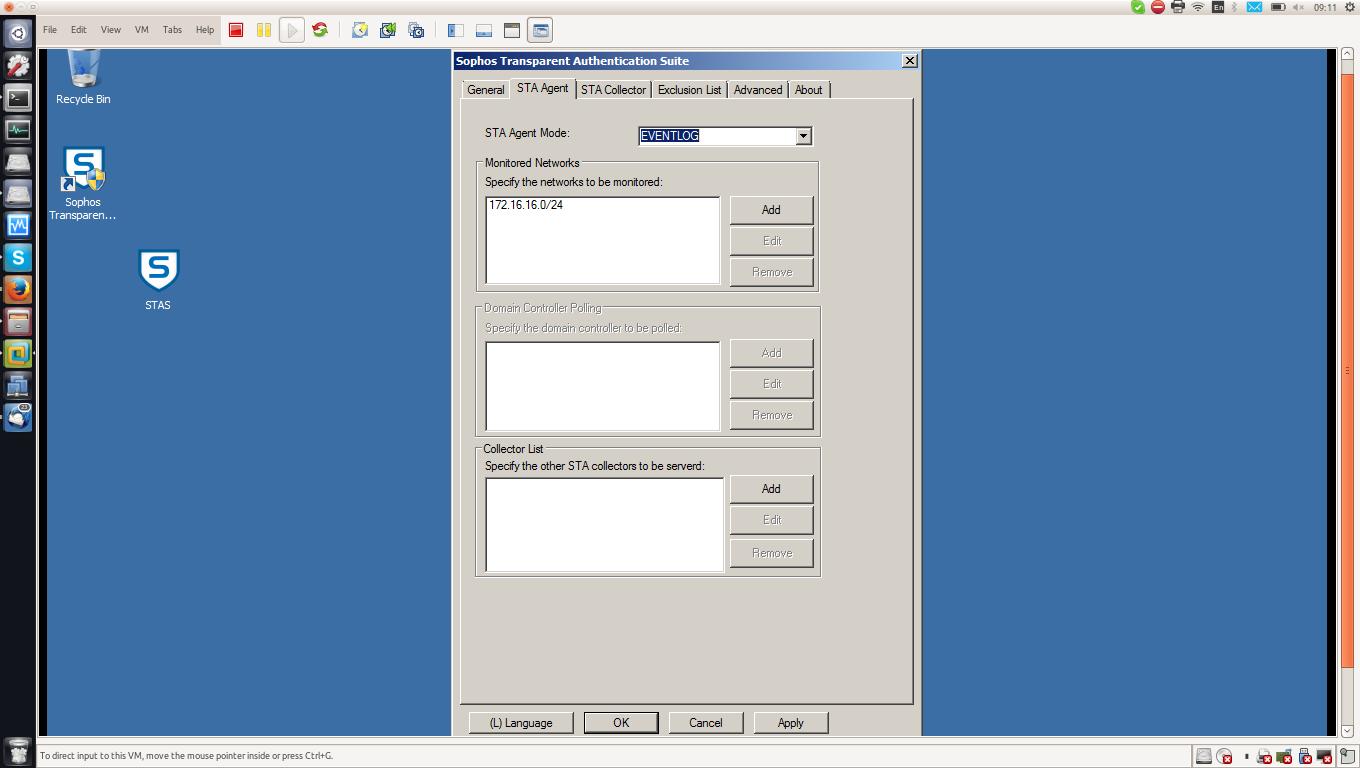
Task: Open the STAS desktop icon
Action: [158, 280]
